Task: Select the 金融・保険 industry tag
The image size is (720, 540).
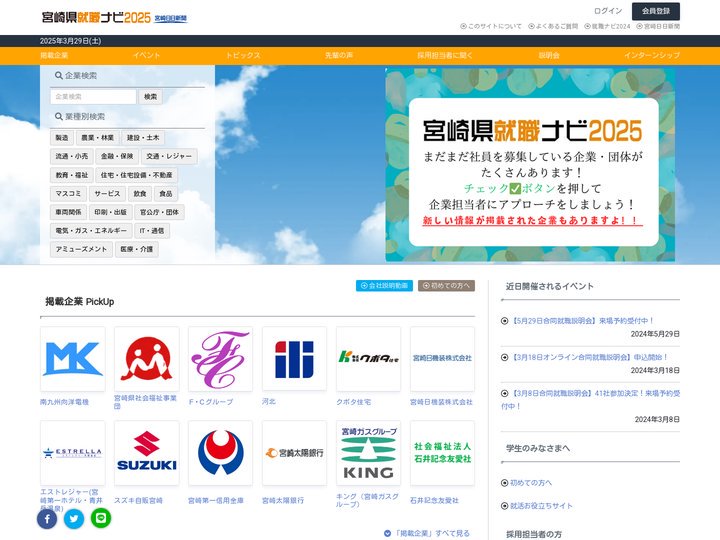Action: [117, 157]
